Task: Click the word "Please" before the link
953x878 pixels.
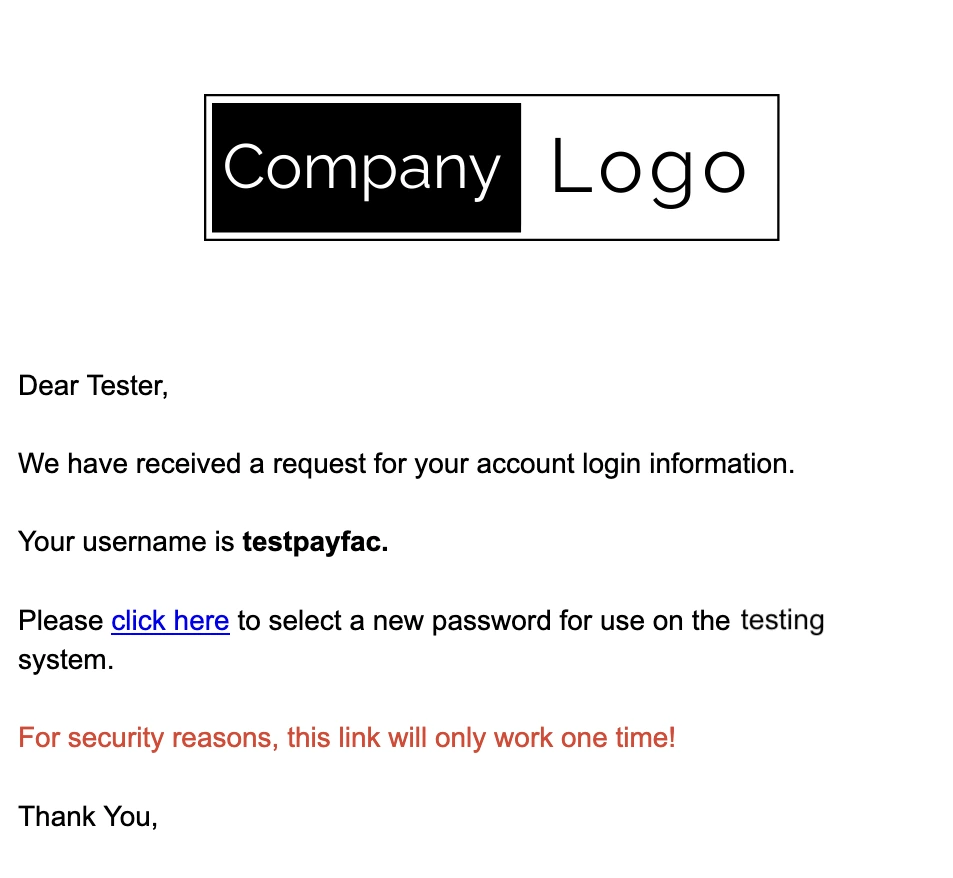Action: [x=61, y=621]
